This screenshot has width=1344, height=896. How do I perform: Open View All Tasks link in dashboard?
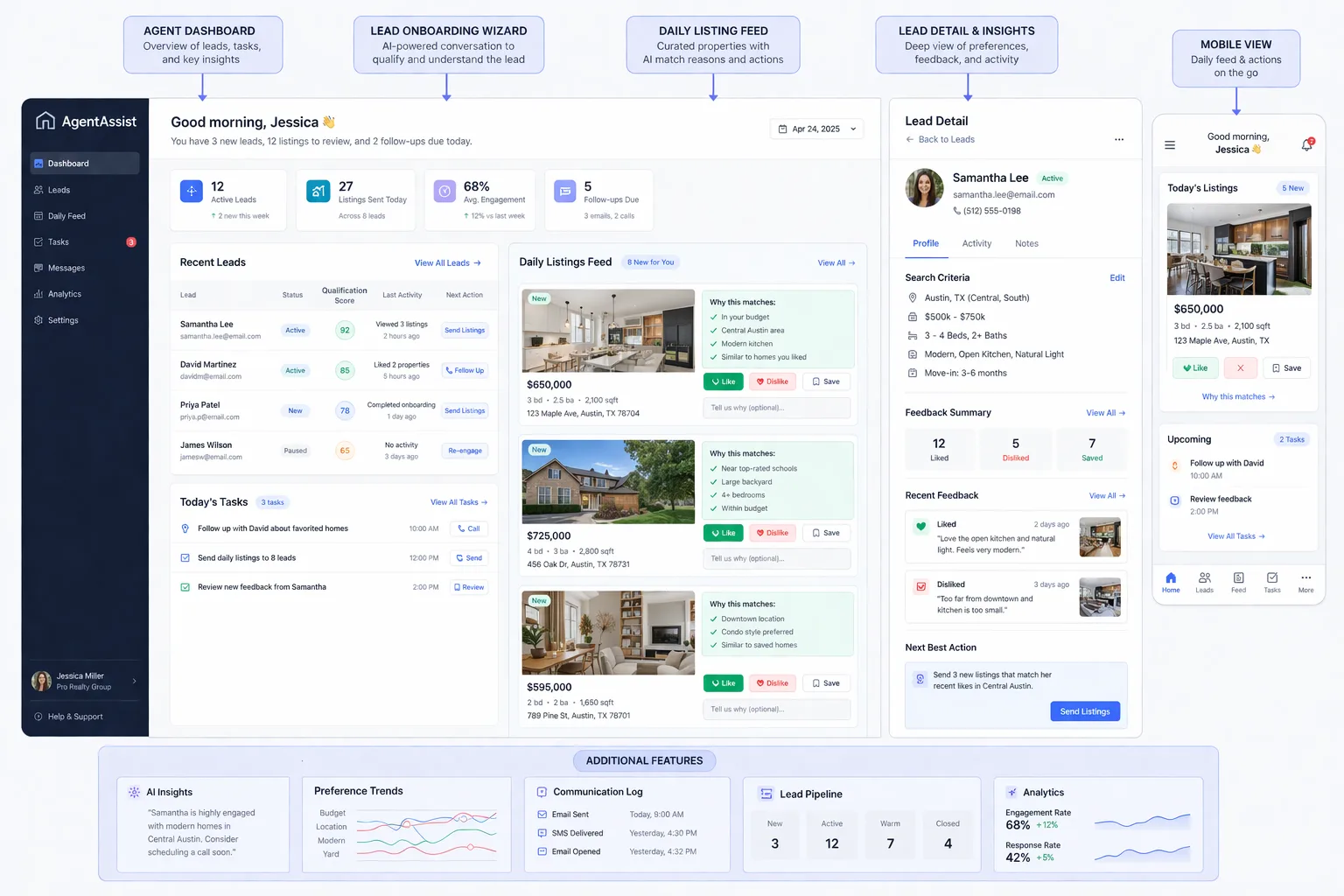458,502
